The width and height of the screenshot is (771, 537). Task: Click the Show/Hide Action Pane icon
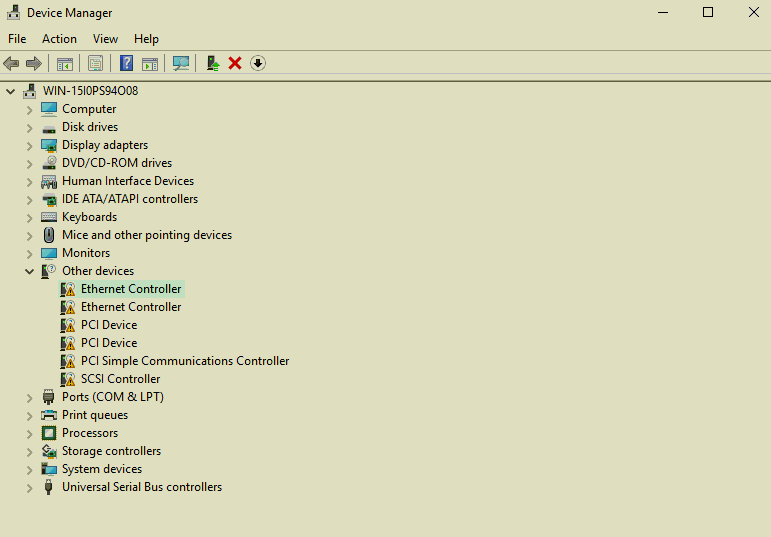150,63
